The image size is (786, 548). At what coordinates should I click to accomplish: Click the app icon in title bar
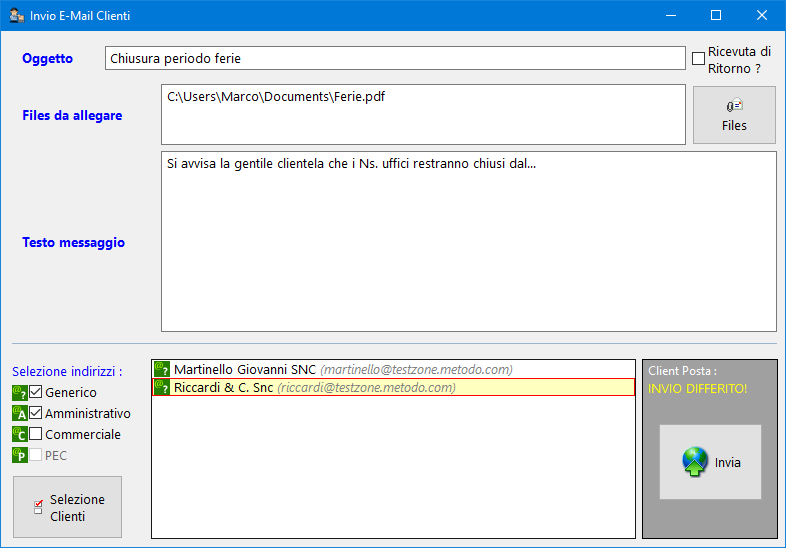point(15,16)
